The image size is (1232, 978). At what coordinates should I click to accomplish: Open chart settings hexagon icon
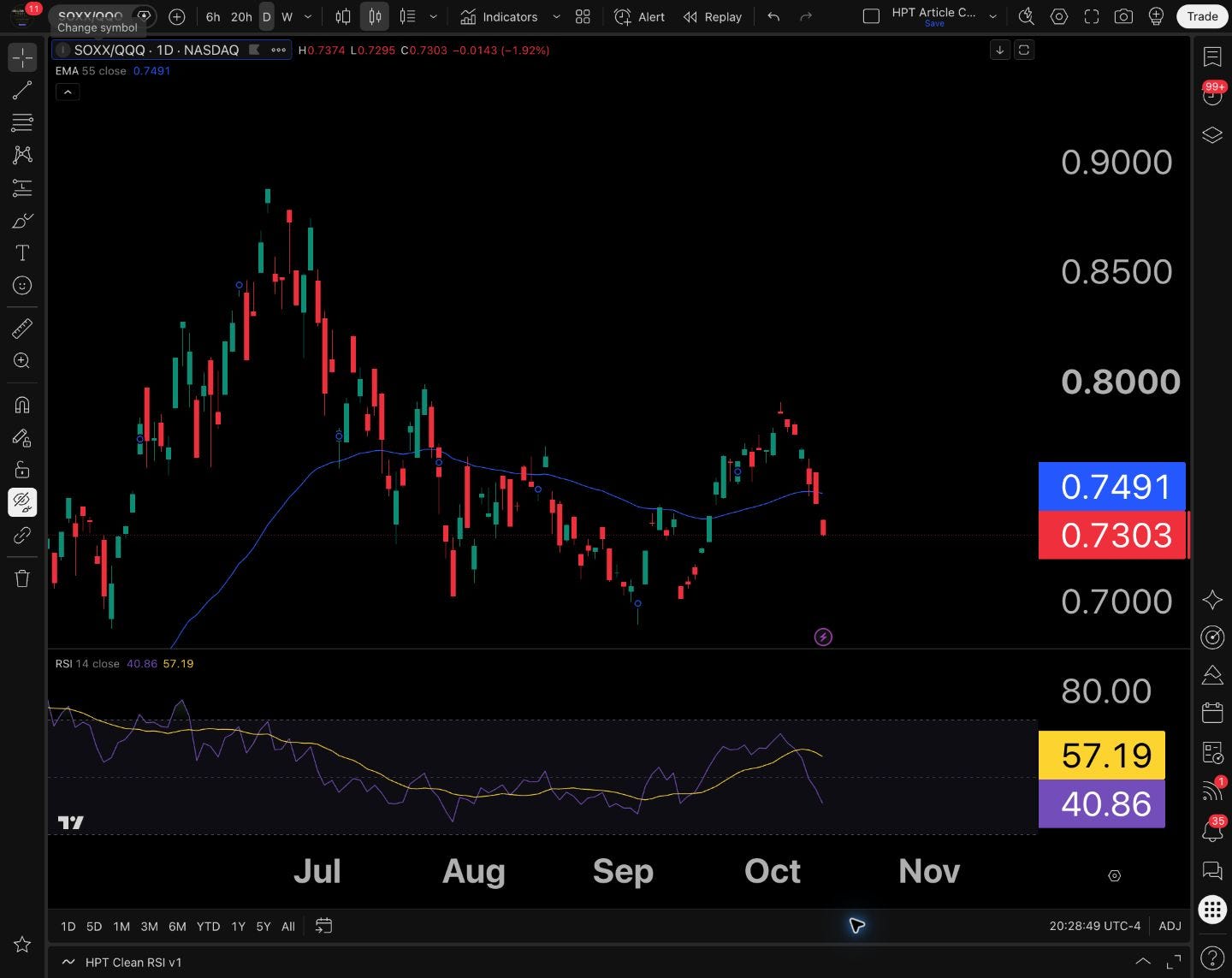click(x=1059, y=16)
